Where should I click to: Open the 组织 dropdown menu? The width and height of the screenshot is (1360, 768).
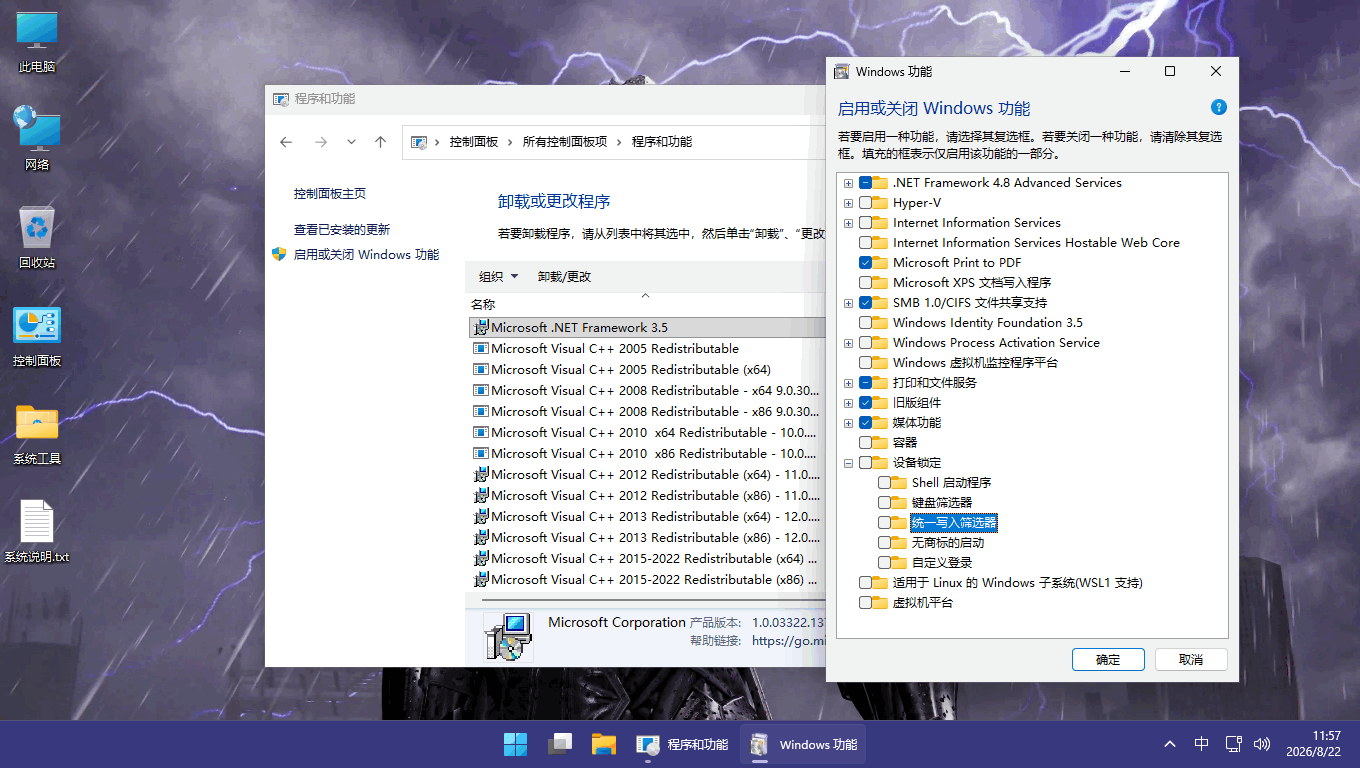(499, 277)
